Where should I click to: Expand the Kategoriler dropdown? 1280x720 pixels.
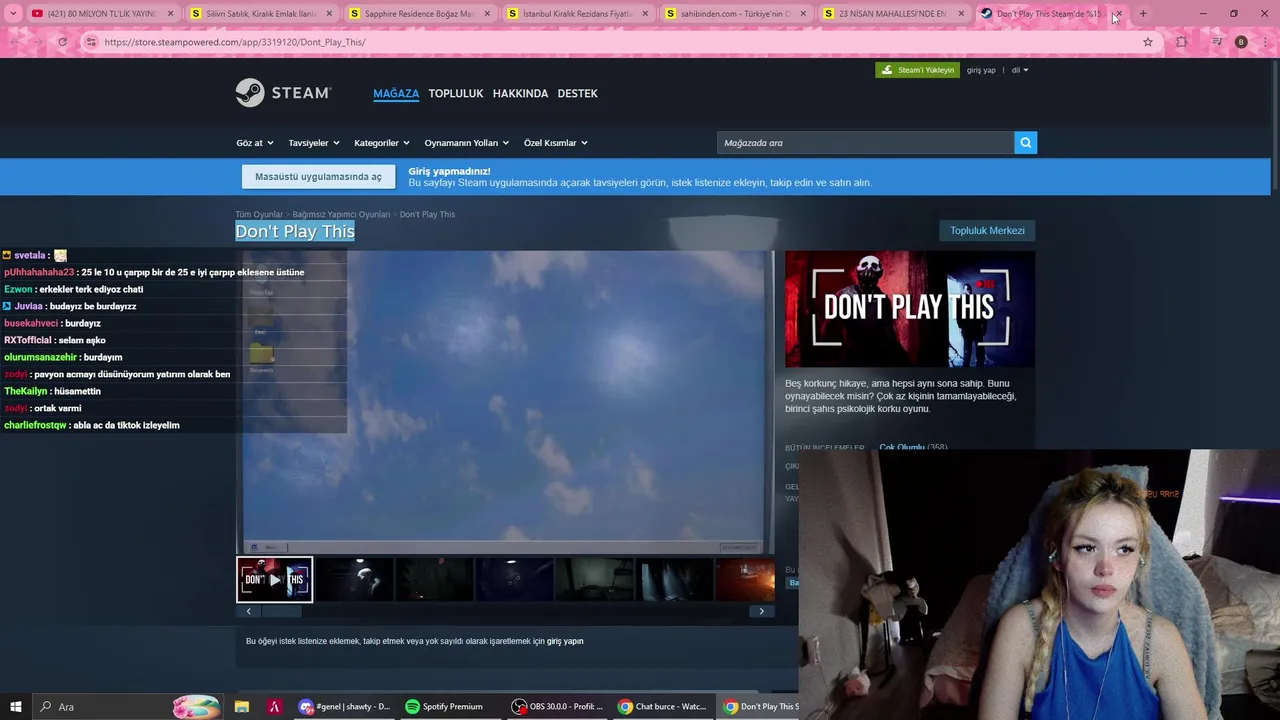381,143
